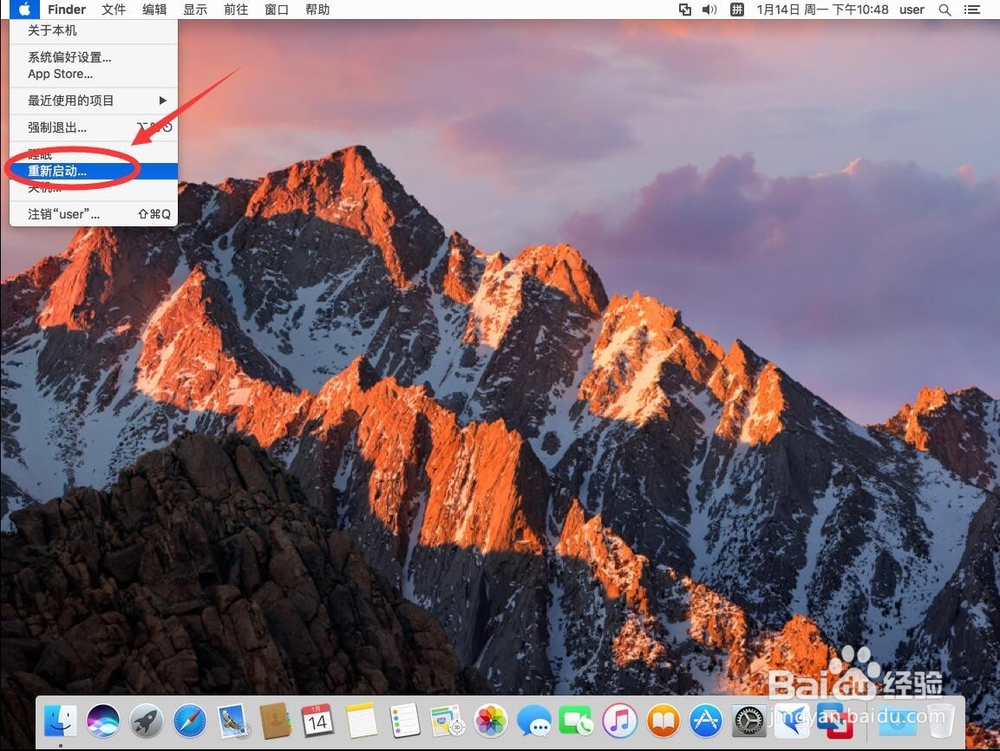Open the 编辑 menu
Image resolution: width=1000 pixels, height=751 pixels.
click(154, 10)
